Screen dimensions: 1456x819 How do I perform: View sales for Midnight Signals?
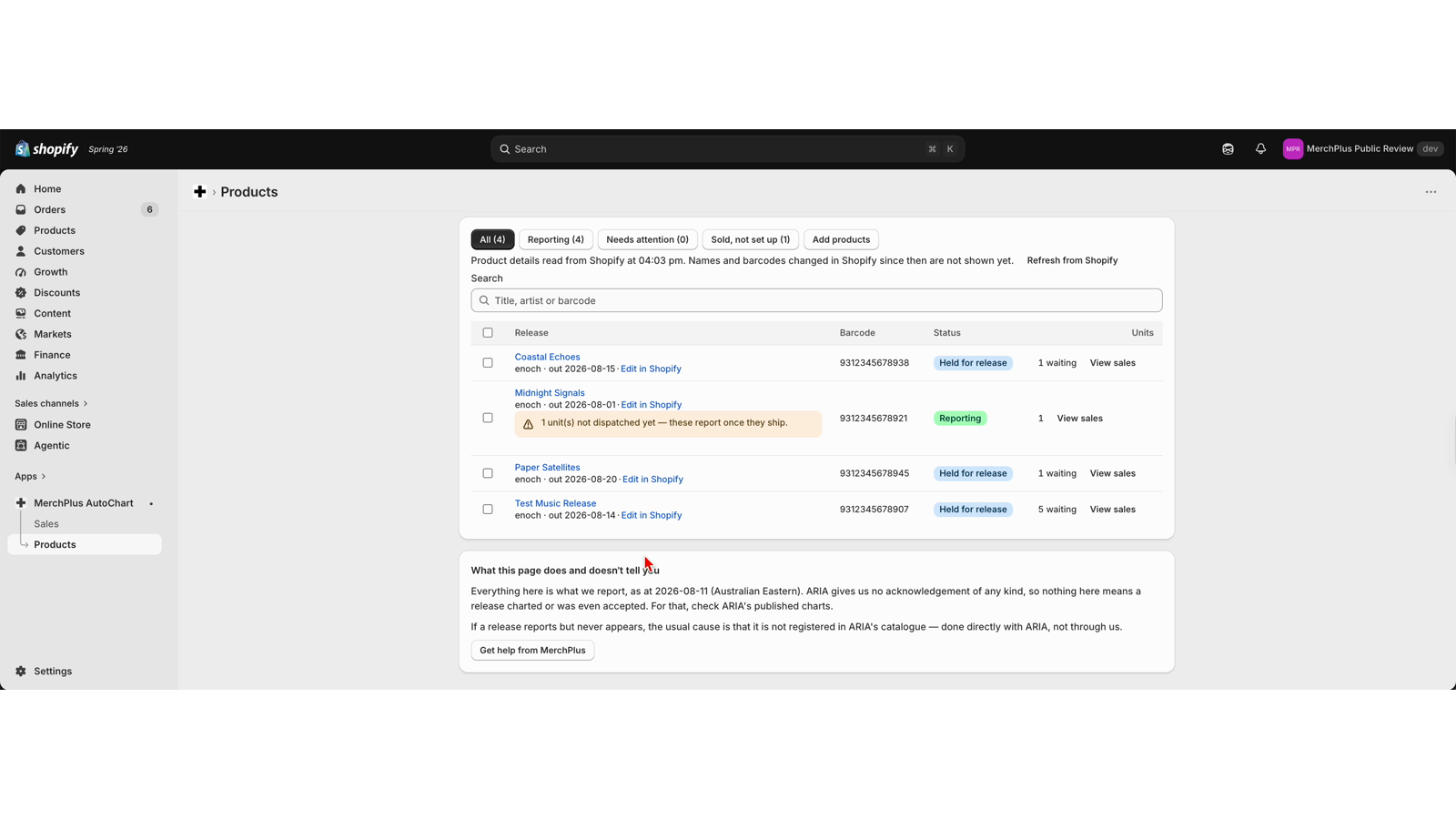click(x=1079, y=419)
